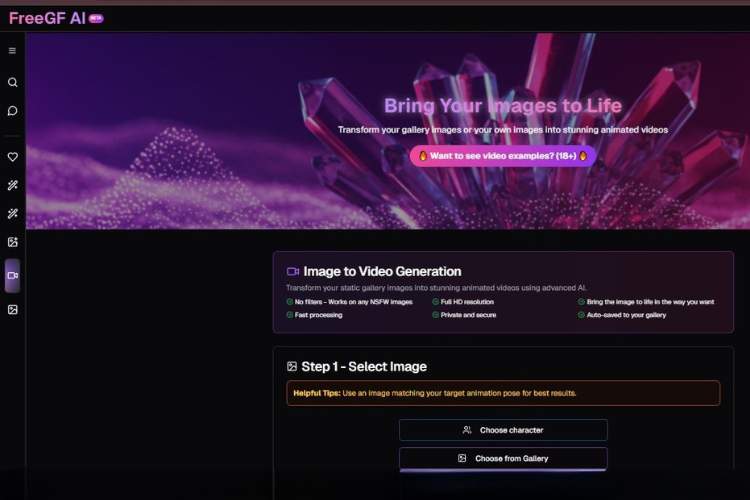Click the image generation sidebar icon
Viewport: 750px width, 500px height.
point(12,242)
